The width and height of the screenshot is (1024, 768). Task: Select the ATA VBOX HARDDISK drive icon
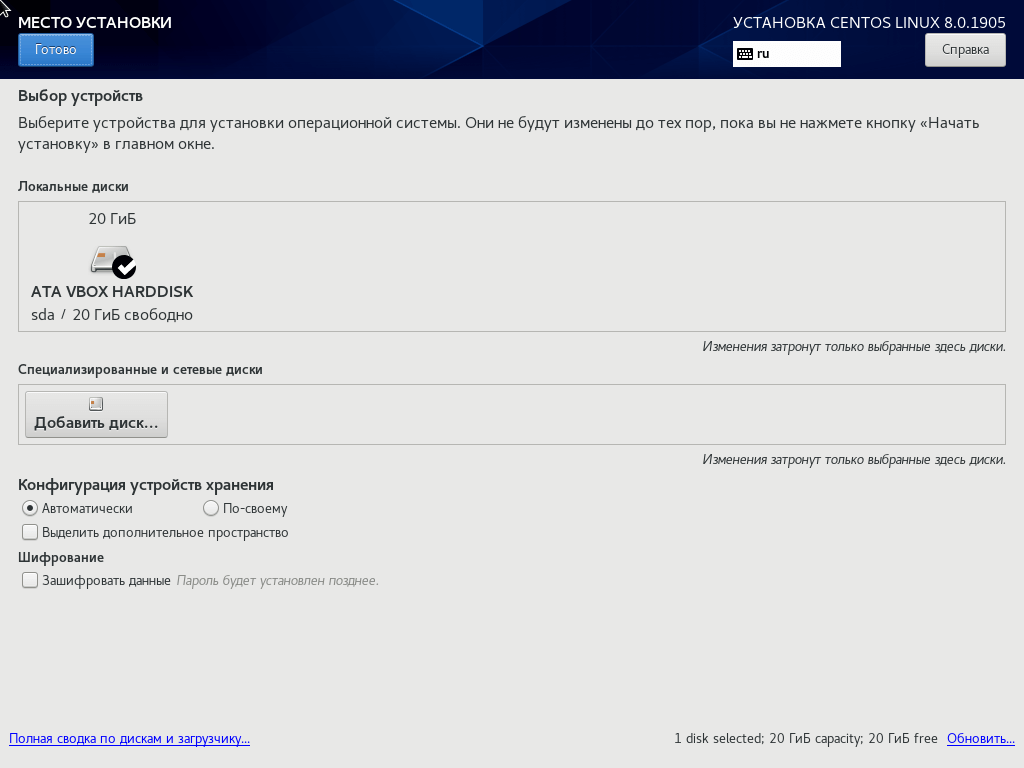pyautogui.click(x=113, y=261)
